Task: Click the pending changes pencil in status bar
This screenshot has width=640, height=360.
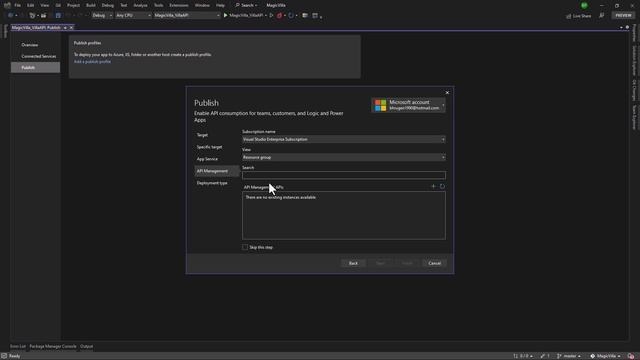Action: [544, 356]
